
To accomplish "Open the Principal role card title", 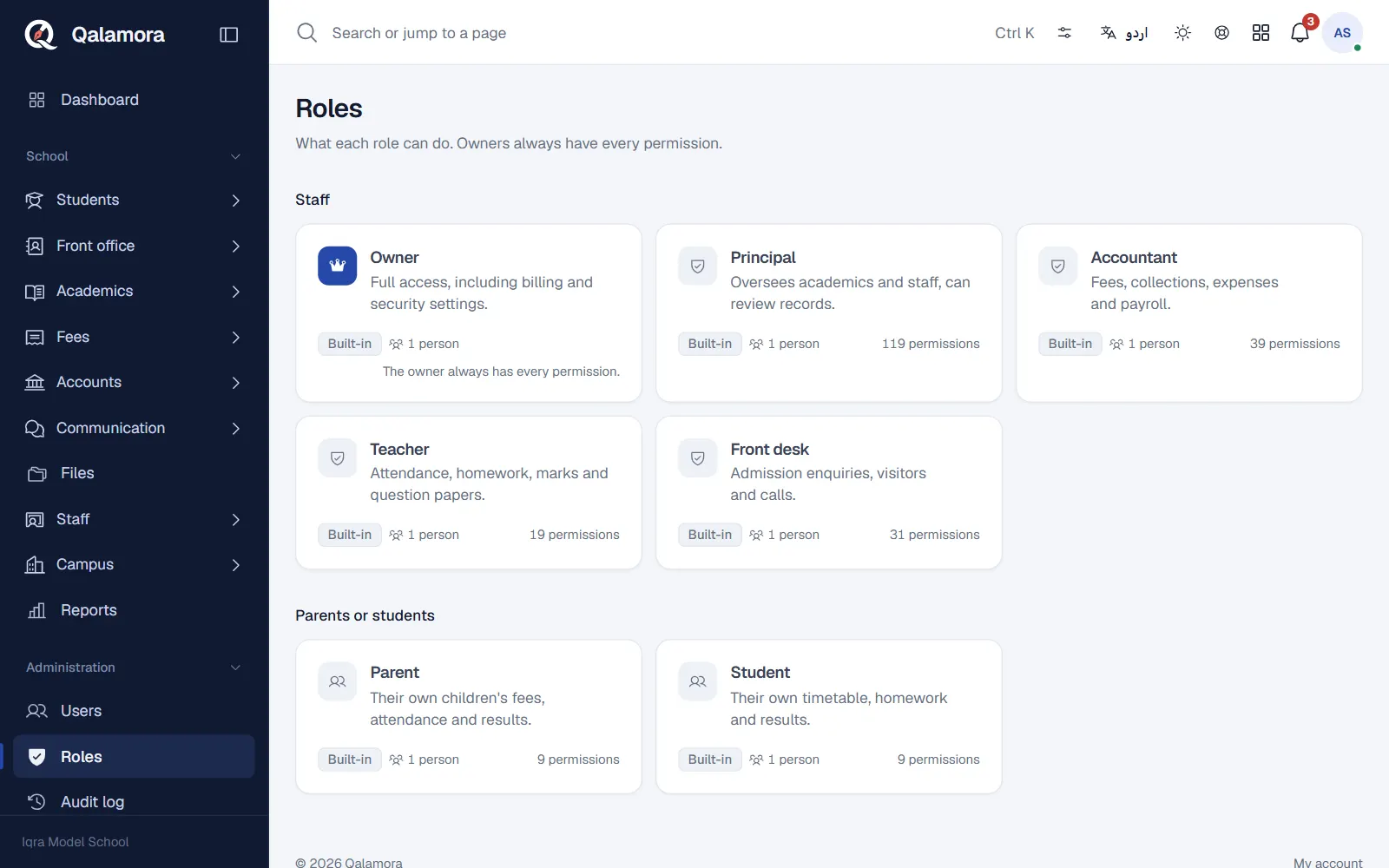I will click(763, 258).
